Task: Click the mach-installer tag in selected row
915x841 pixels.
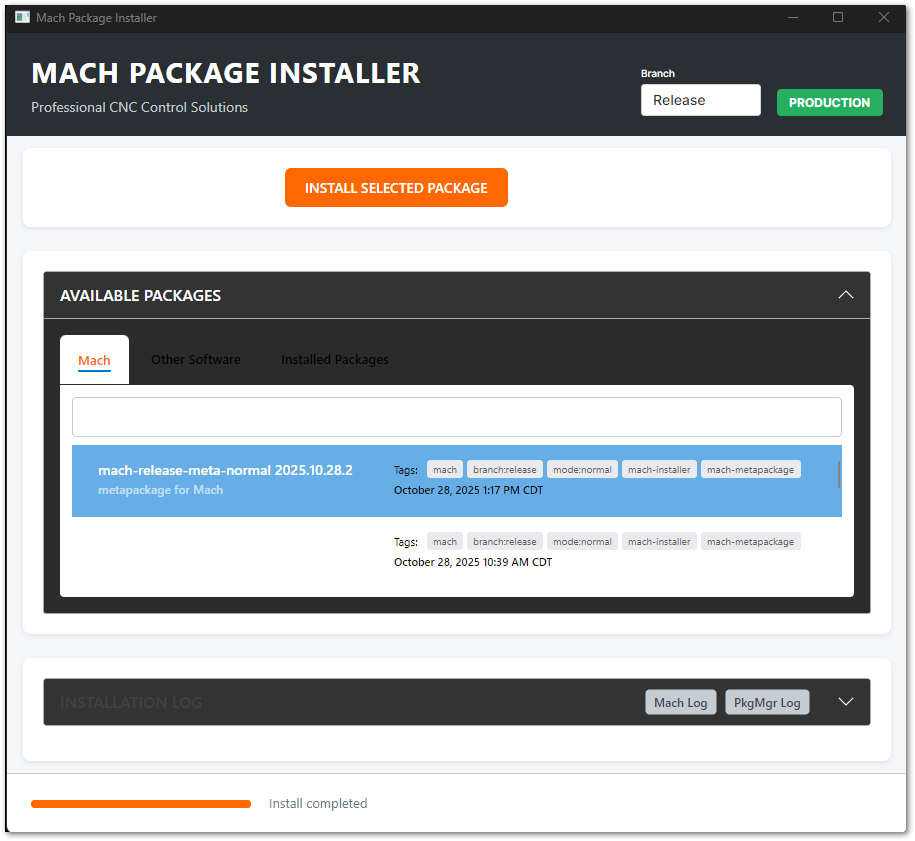Action: coord(659,469)
